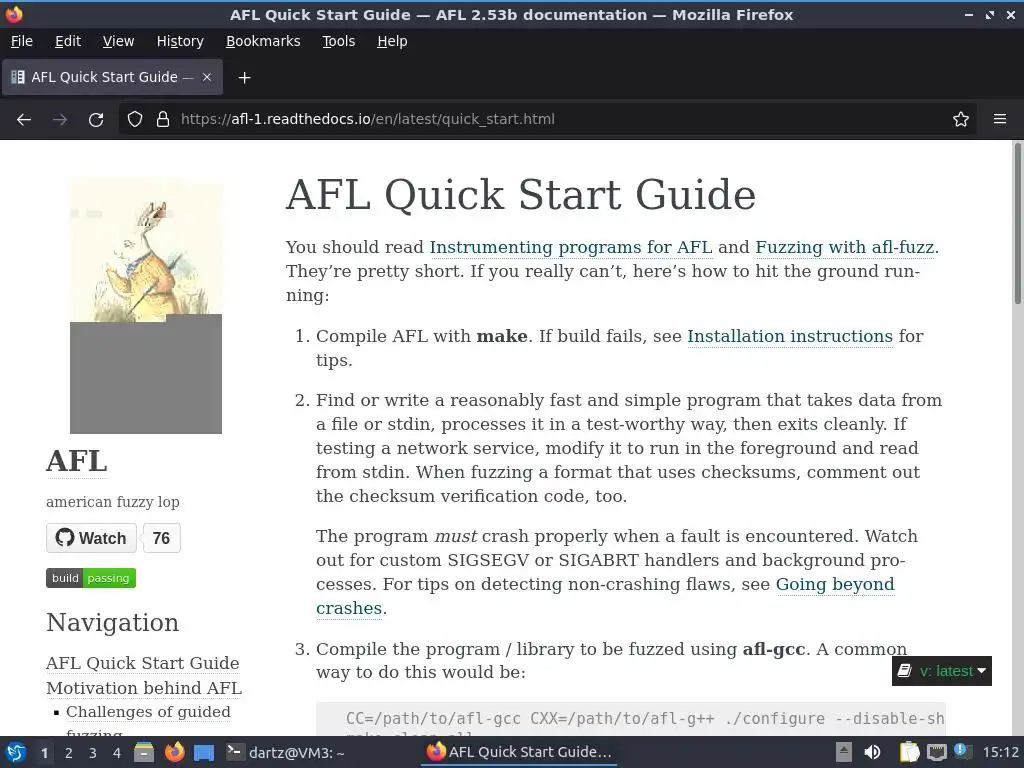The image size is (1024, 768).
Task: Click the Firefox logo in title bar
Action: pyautogui.click(x=14, y=14)
